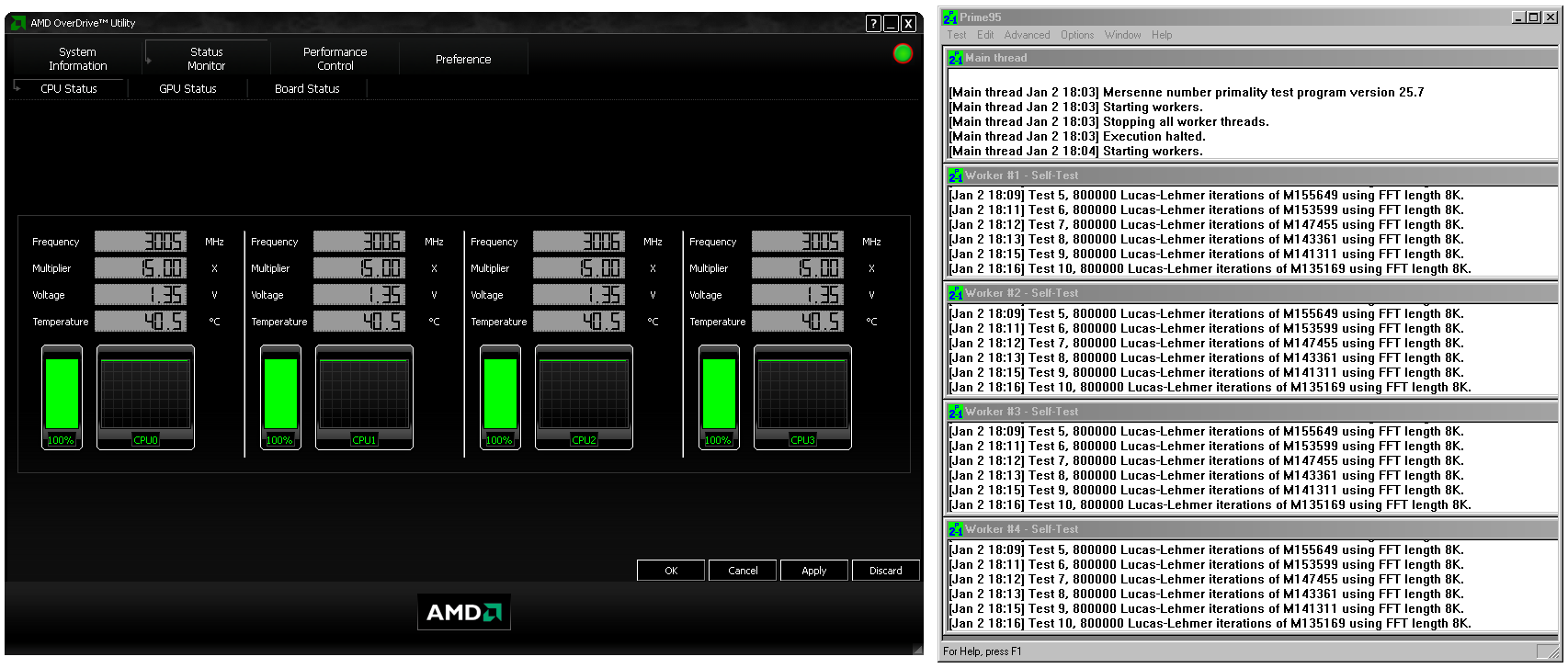
Task: Click the CPU1 frequency value 3006
Action: pos(359,242)
